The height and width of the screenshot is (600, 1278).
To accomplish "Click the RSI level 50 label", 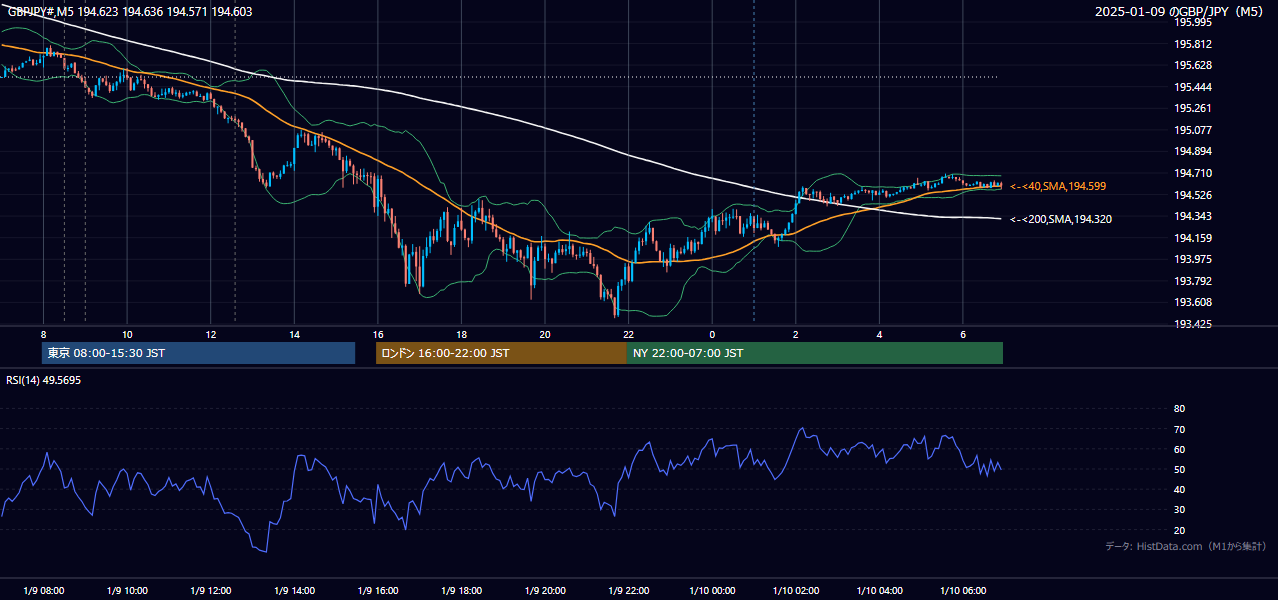I will click(x=1179, y=469).
